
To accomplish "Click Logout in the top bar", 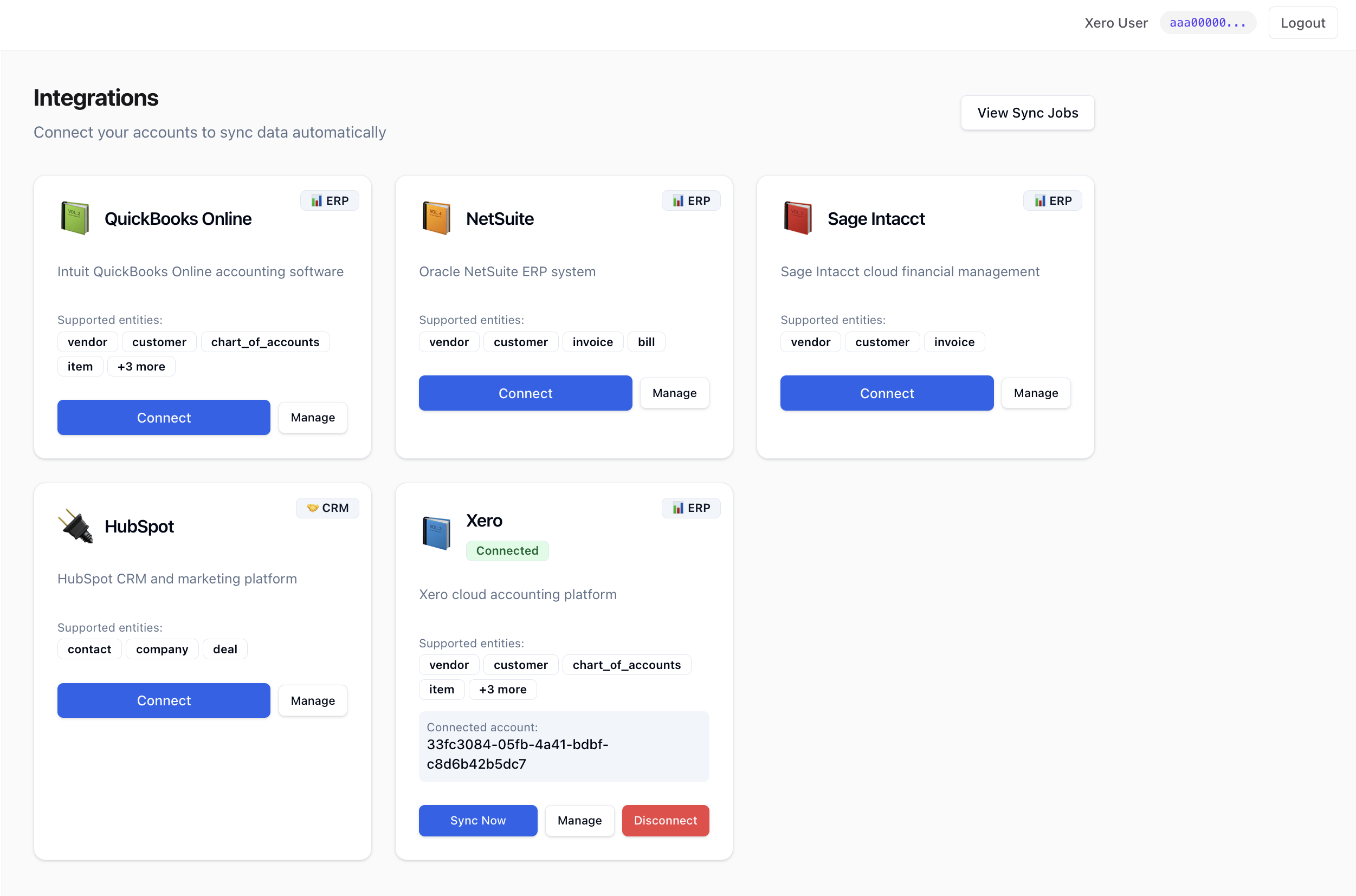I will tap(1303, 22).
